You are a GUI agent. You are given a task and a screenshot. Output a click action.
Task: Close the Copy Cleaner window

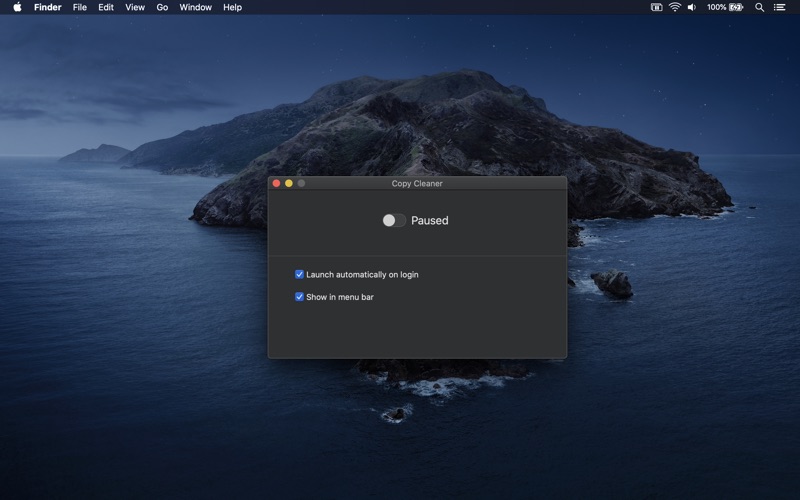277,183
